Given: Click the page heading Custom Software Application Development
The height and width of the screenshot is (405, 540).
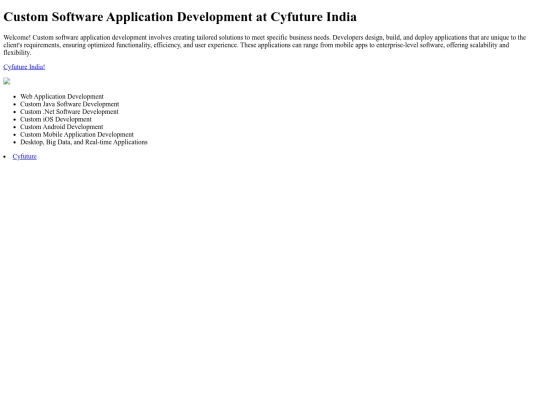Looking at the screenshot, I should 180,17.
